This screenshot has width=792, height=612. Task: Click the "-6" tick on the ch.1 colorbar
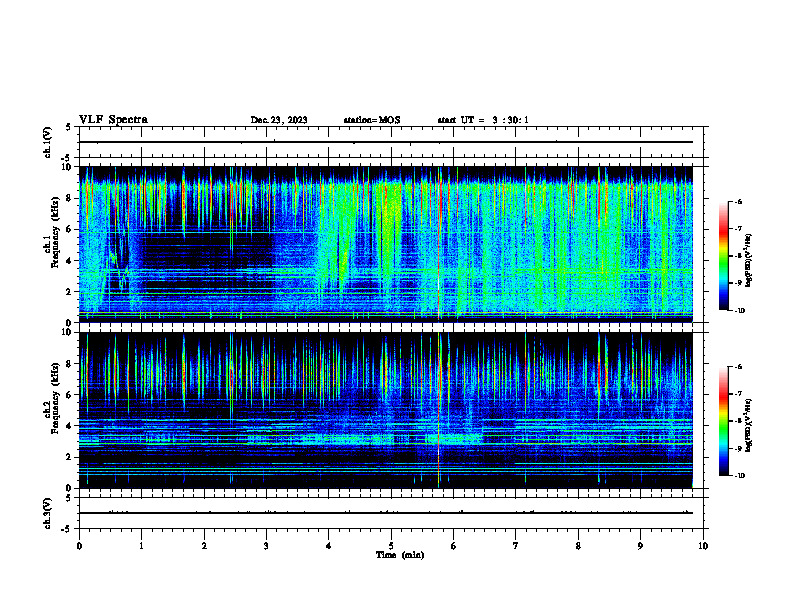(x=739, y=202)
